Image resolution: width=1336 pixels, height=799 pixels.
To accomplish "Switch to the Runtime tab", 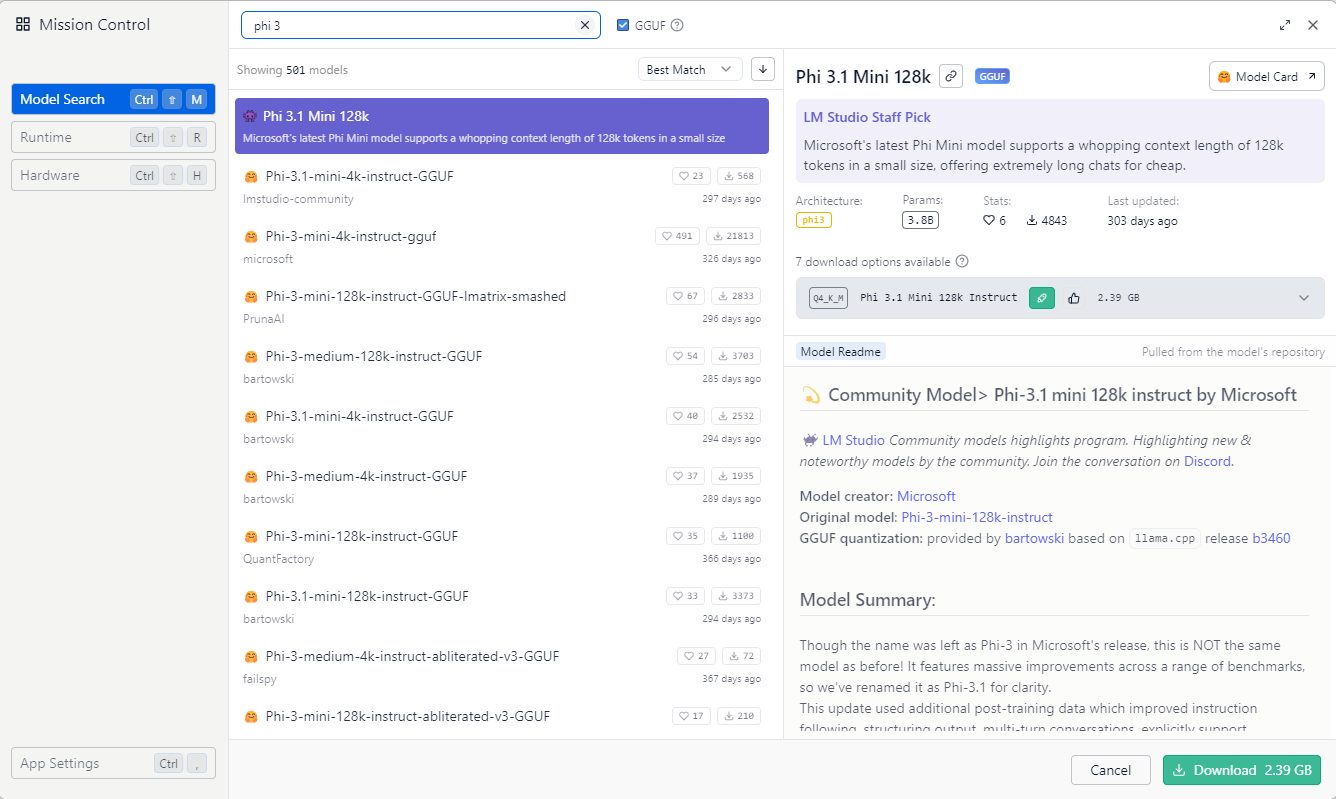I will 113,137.
